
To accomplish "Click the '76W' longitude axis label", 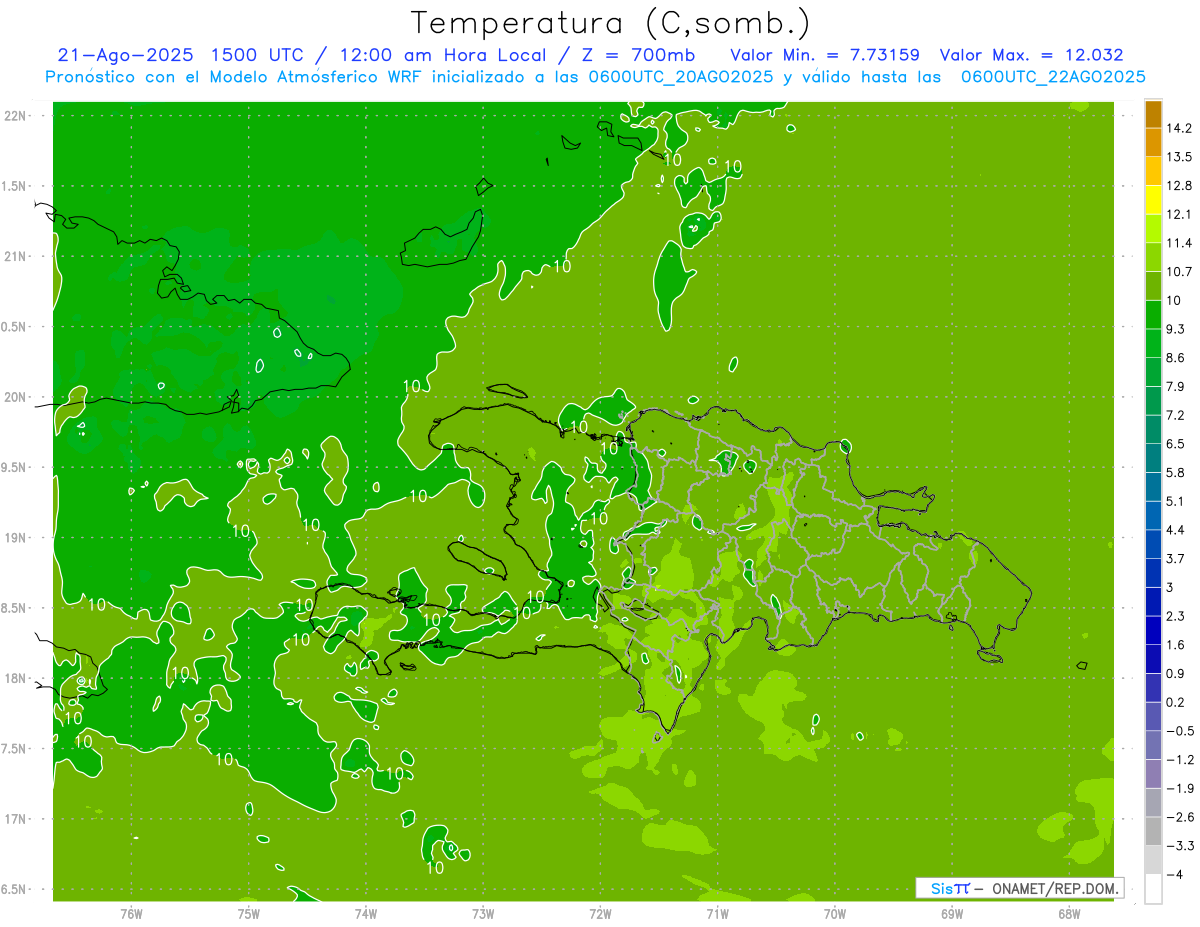I will coord(131,913).
